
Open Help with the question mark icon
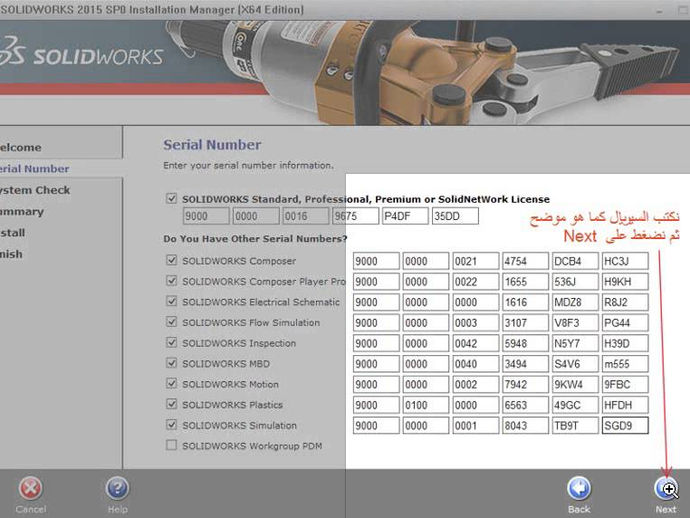coord(117,488)
